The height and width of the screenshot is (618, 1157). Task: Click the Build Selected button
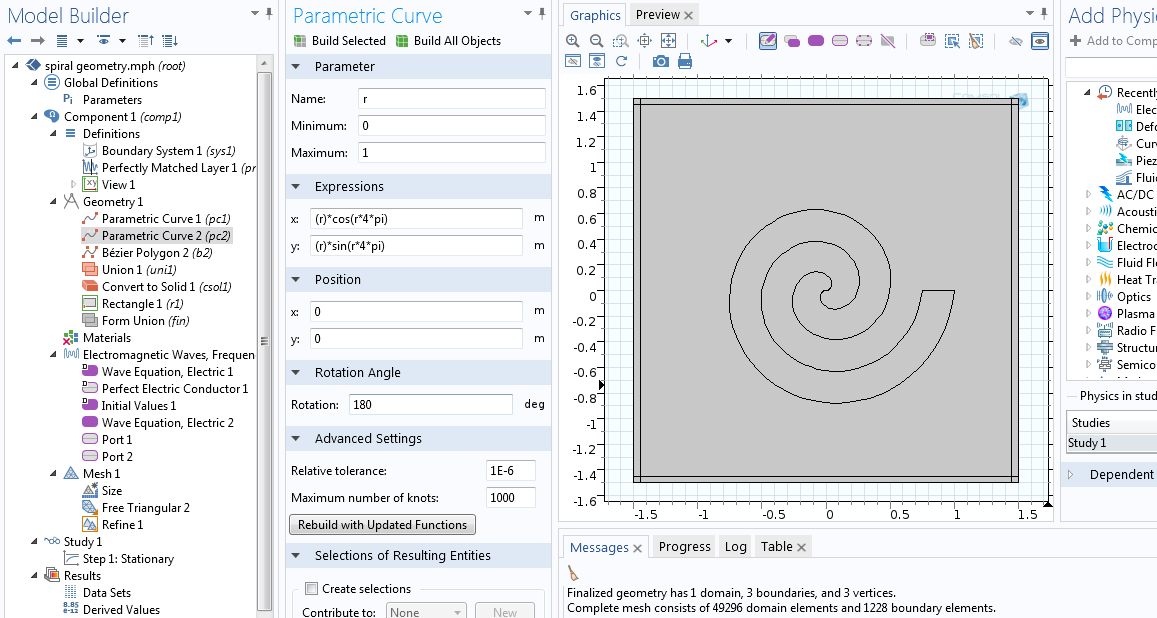[x=340, y=41]
